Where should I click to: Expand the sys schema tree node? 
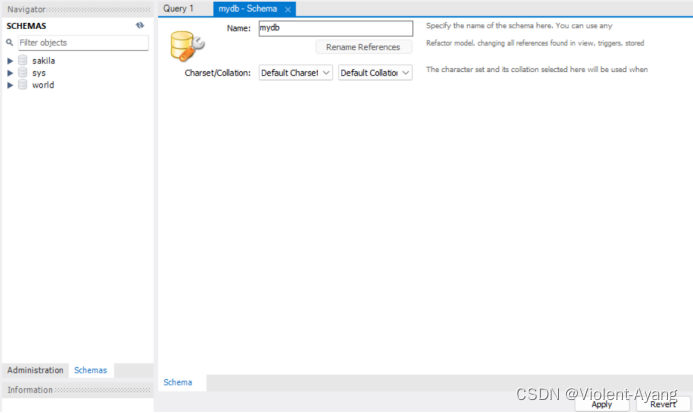[x=10, y=73]
